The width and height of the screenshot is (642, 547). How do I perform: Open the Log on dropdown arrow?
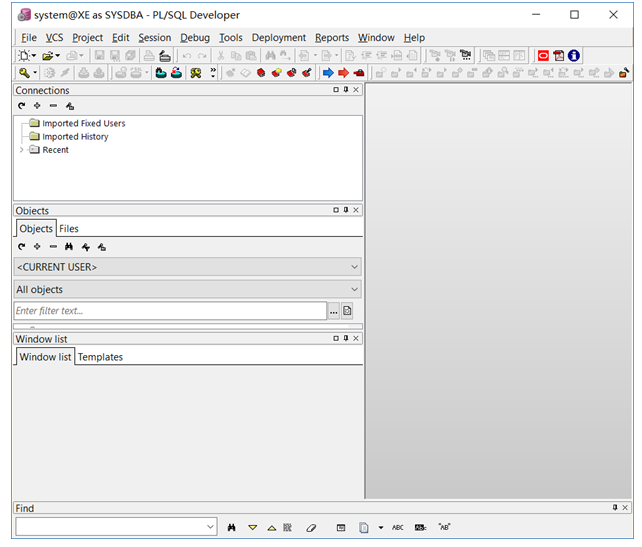[x=35, y=73]
